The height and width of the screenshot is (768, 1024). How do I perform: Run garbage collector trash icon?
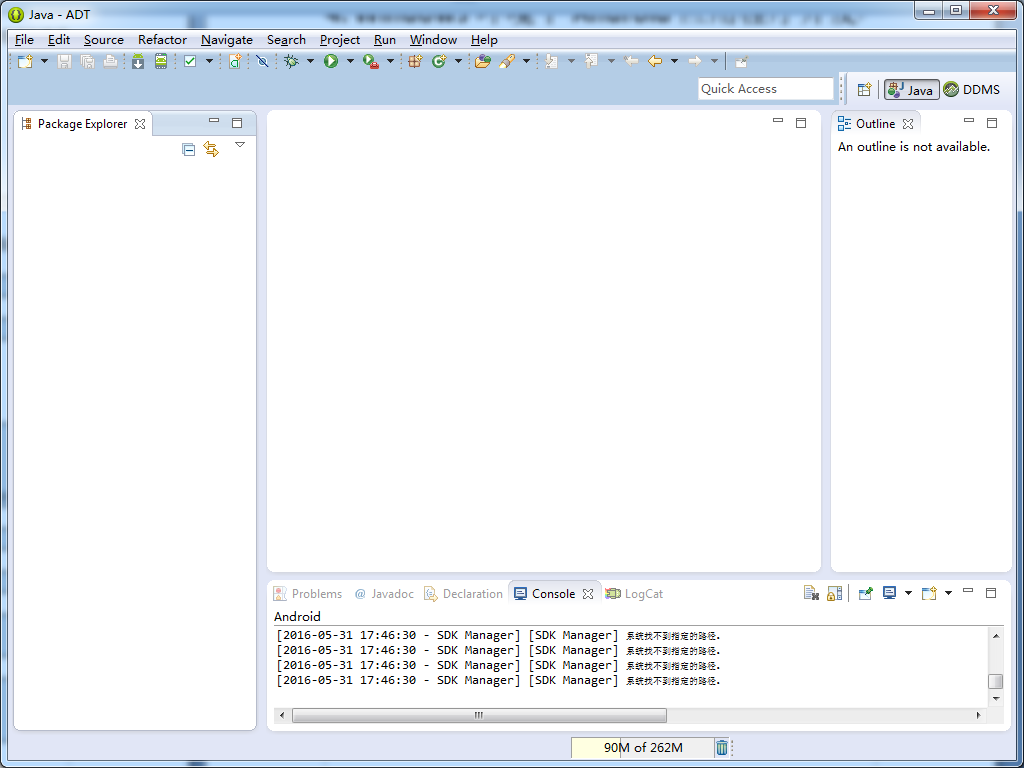tap(722, 748)
